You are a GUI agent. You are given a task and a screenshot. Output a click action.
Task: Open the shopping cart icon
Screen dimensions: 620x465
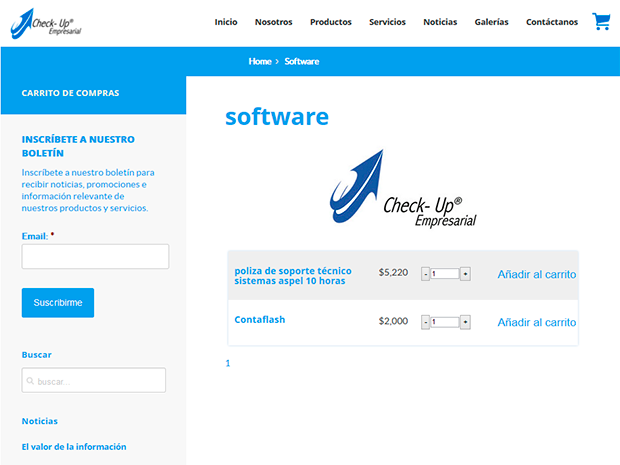coord(601,21)
